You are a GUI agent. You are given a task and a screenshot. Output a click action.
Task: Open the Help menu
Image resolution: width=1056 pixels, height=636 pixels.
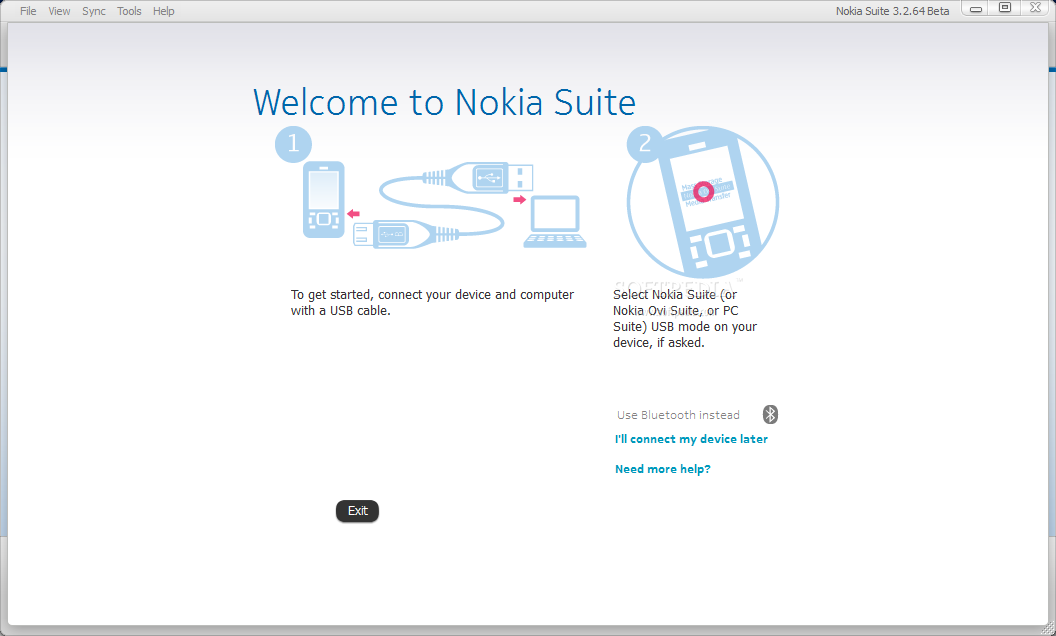(163, 11)
